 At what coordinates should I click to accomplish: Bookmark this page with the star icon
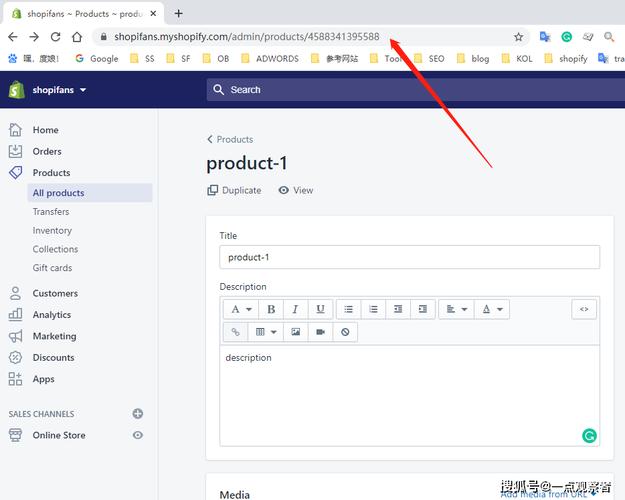tap(518, 37)
